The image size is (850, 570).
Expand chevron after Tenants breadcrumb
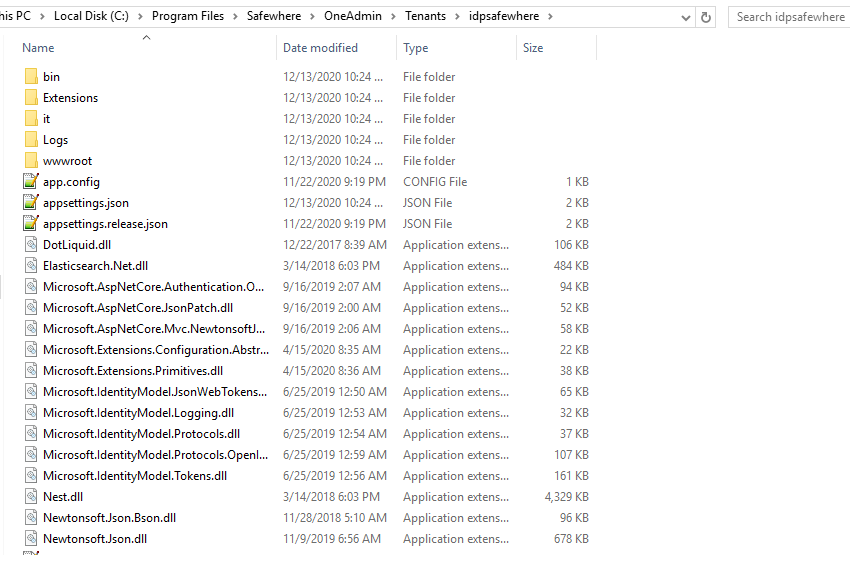(x=457, y=17)
